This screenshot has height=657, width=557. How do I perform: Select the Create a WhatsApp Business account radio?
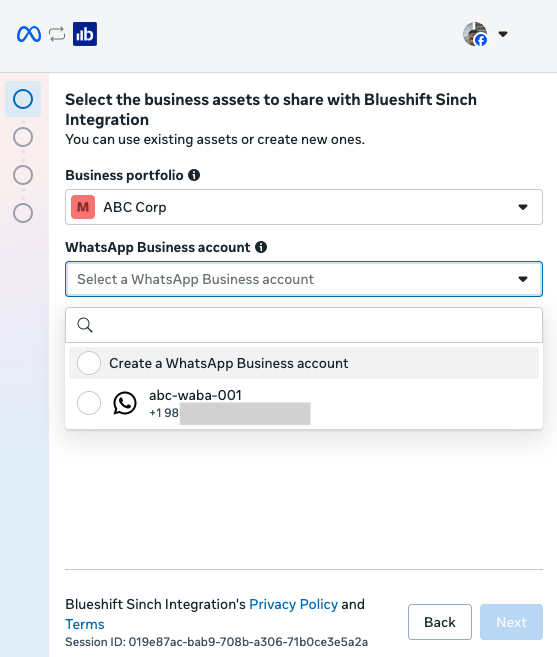[89, 363]
